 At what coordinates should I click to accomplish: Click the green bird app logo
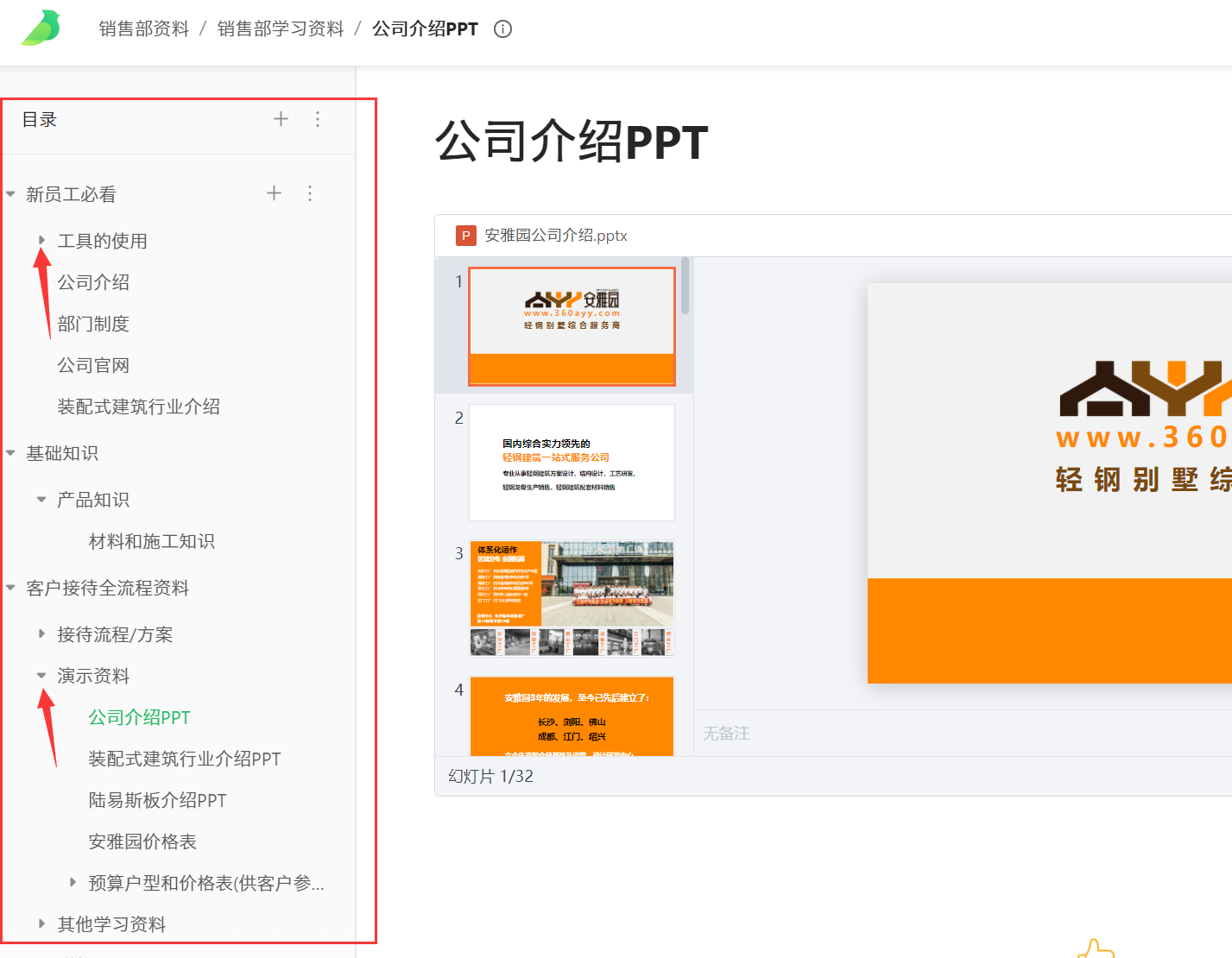[x=41, y=28]
